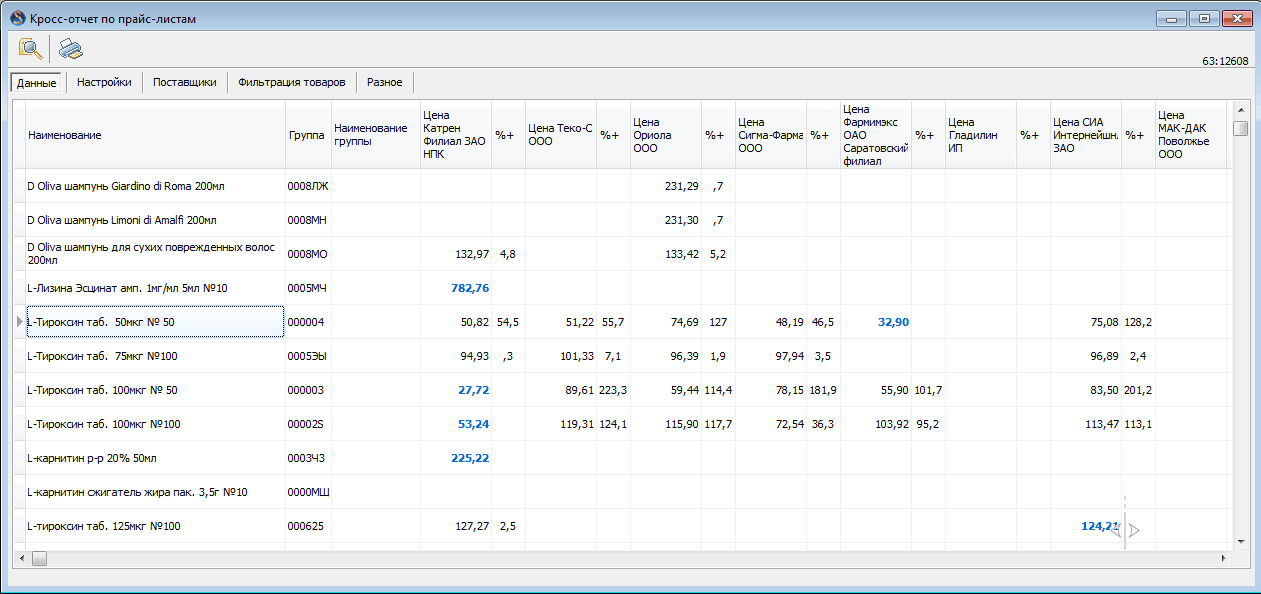Viewport: 1261px width, 594px height.
Task: Click the vertical scrollbar thumb
Action: click(1241, 128)
